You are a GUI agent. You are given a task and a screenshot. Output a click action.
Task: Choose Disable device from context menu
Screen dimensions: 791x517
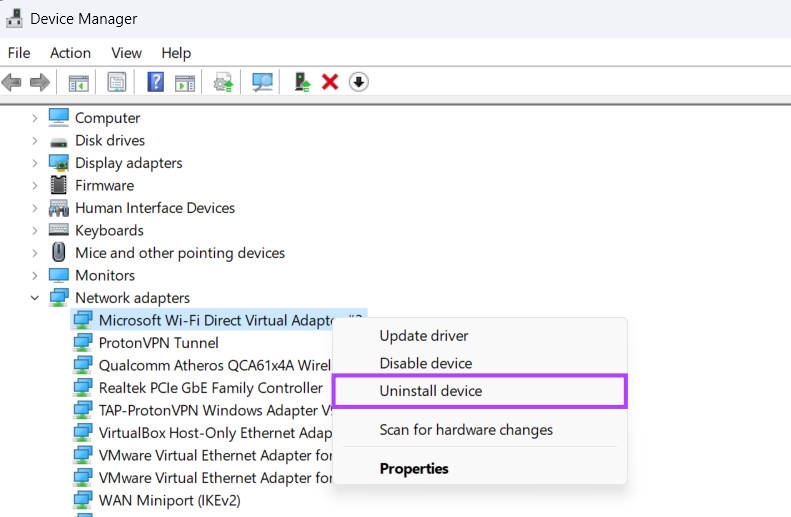point(480,363)
